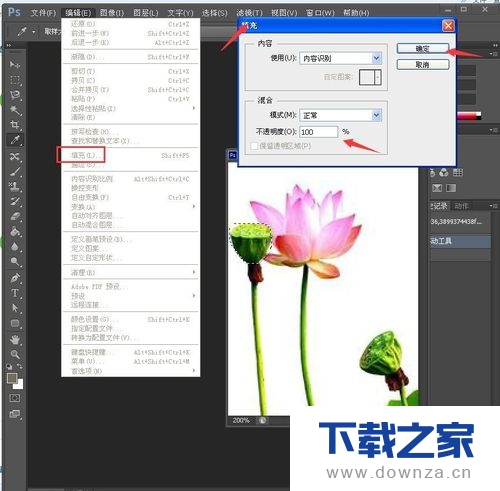The image size is (500, 491).
Task: Click the document status bar info icon
Action: click(x=263, y=420)
